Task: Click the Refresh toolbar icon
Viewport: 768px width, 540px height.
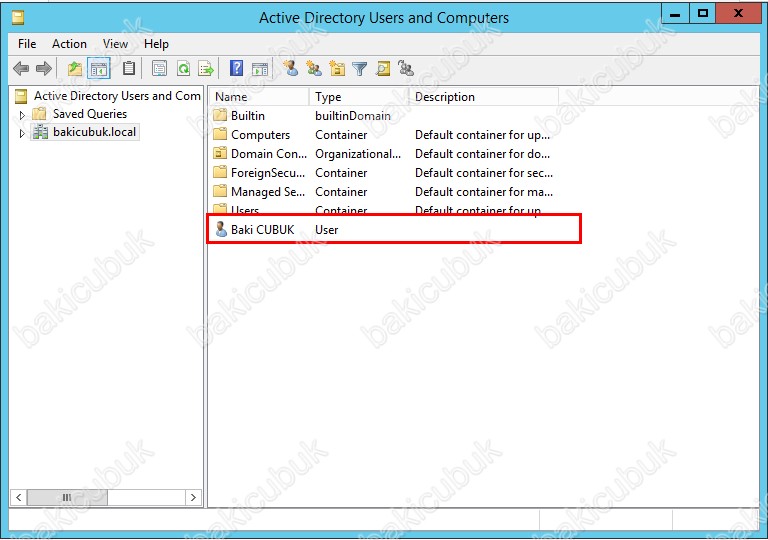Action: (183, 69)
